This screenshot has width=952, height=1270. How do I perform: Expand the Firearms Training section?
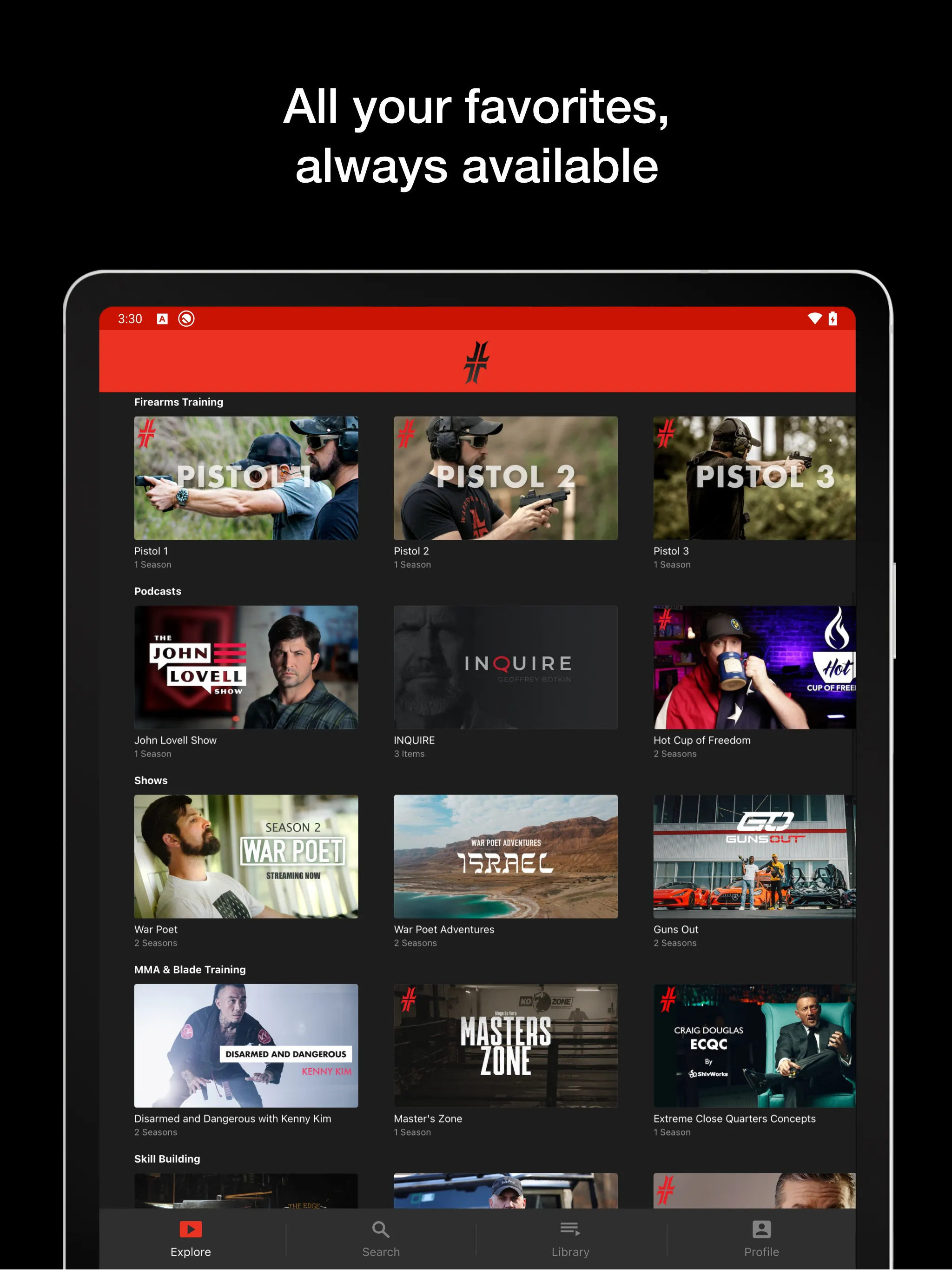click(x=180, y=403)
